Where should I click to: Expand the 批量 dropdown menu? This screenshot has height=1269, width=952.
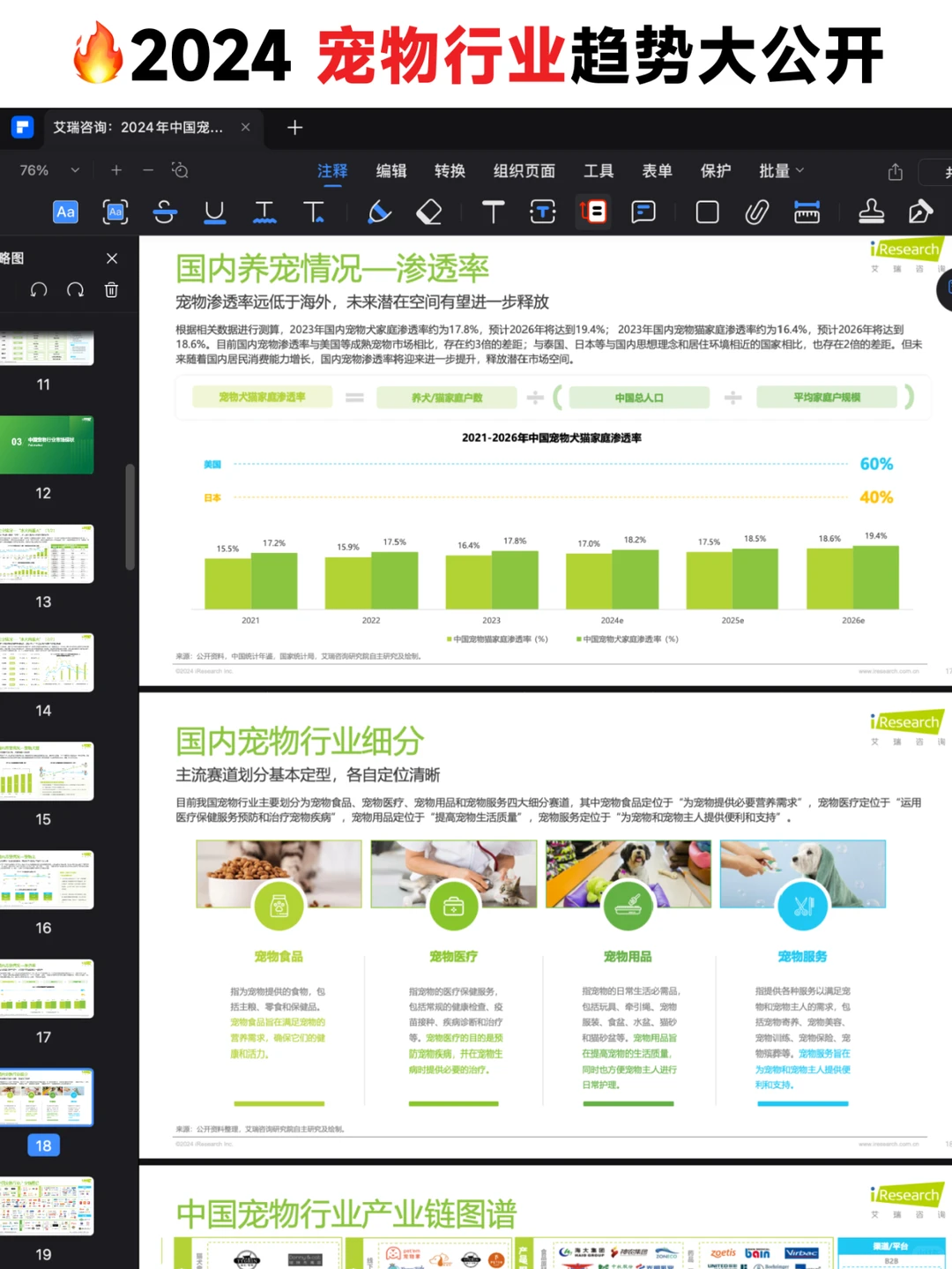pyautogui.click(x=782, y=170)
